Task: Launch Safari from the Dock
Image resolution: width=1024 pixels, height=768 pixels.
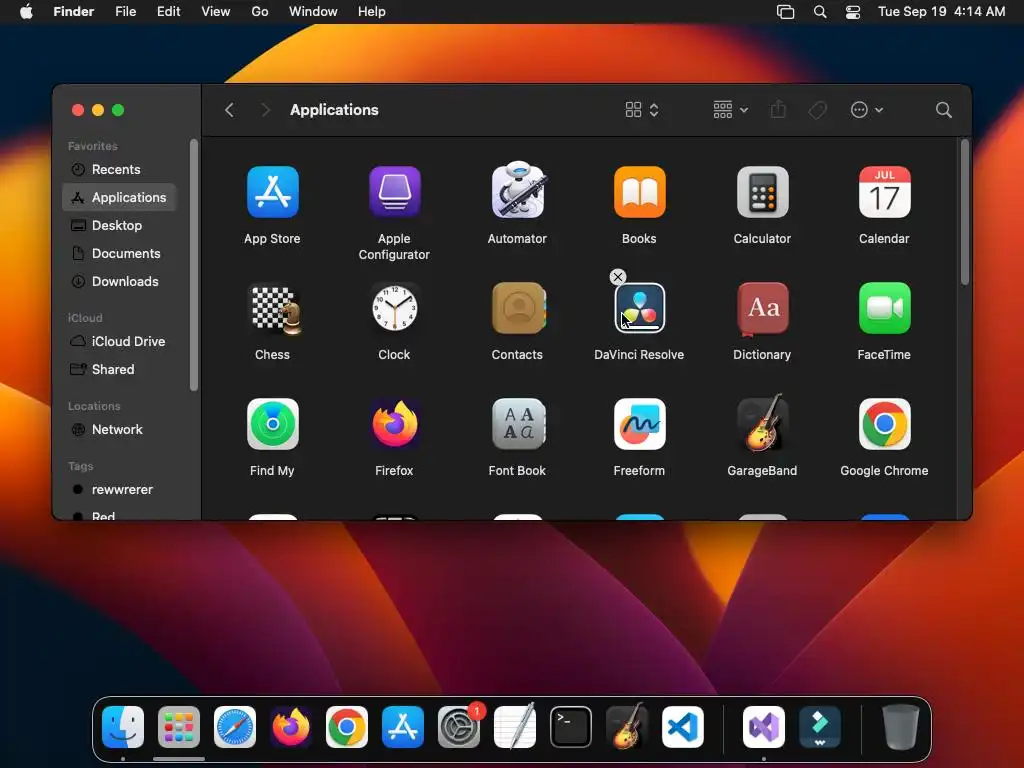Action: pos(235,727)
